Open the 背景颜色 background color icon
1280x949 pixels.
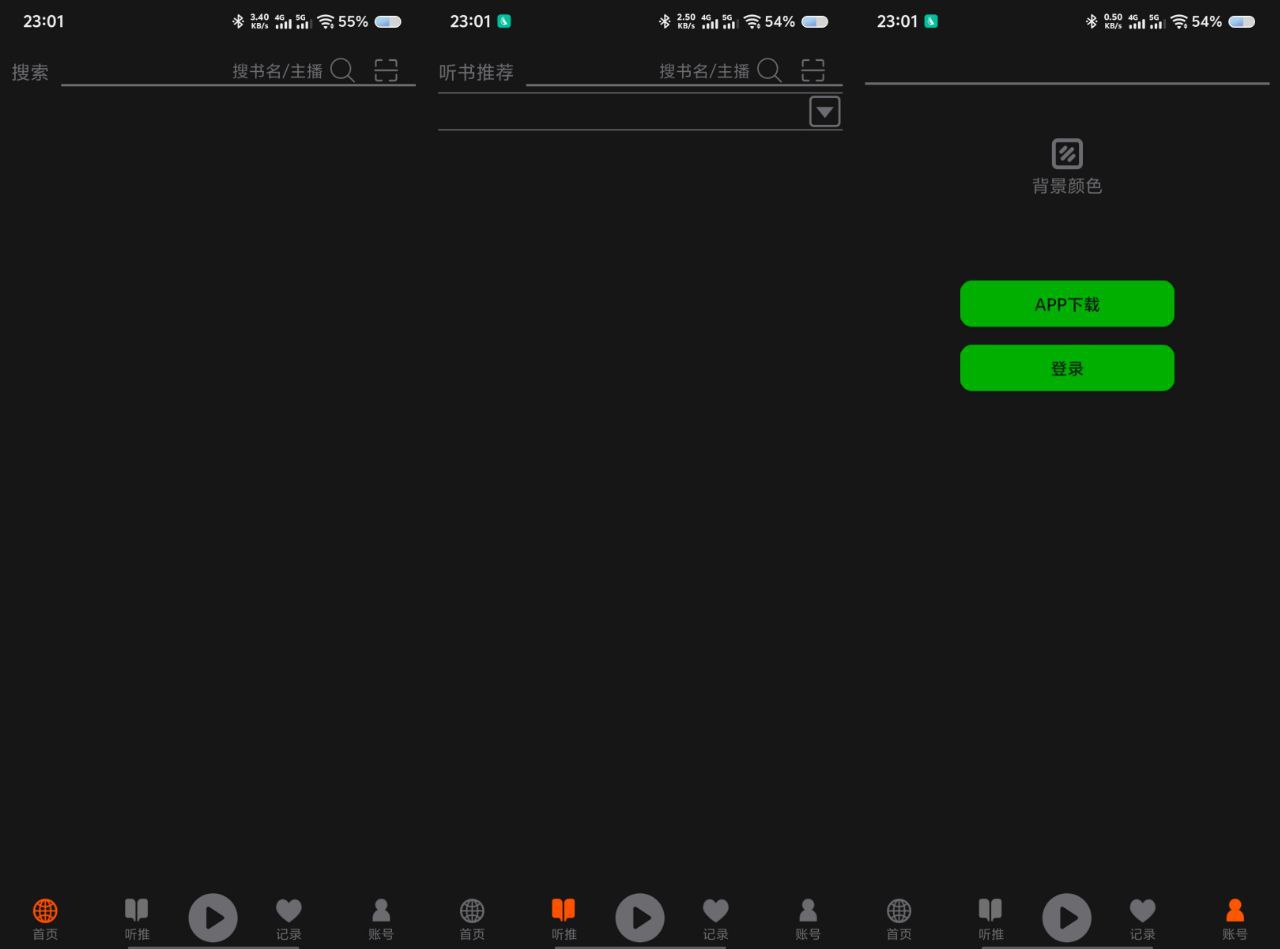(x=1067, y=155)
